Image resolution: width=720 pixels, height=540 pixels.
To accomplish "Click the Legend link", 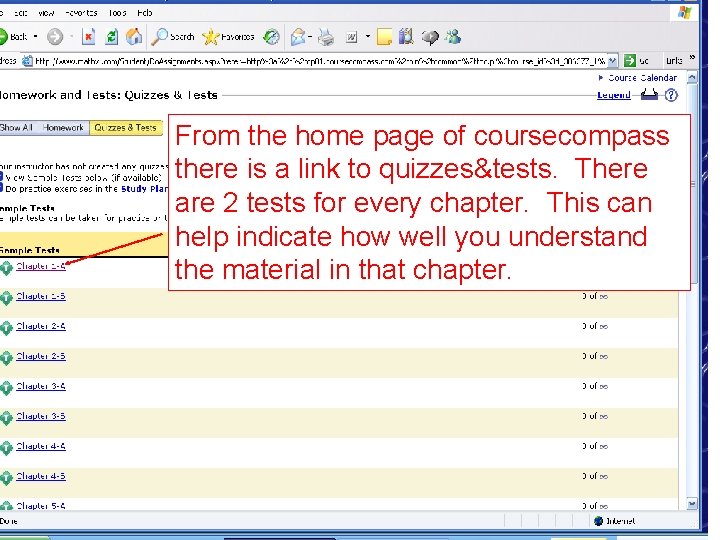I will click(613, 95).
